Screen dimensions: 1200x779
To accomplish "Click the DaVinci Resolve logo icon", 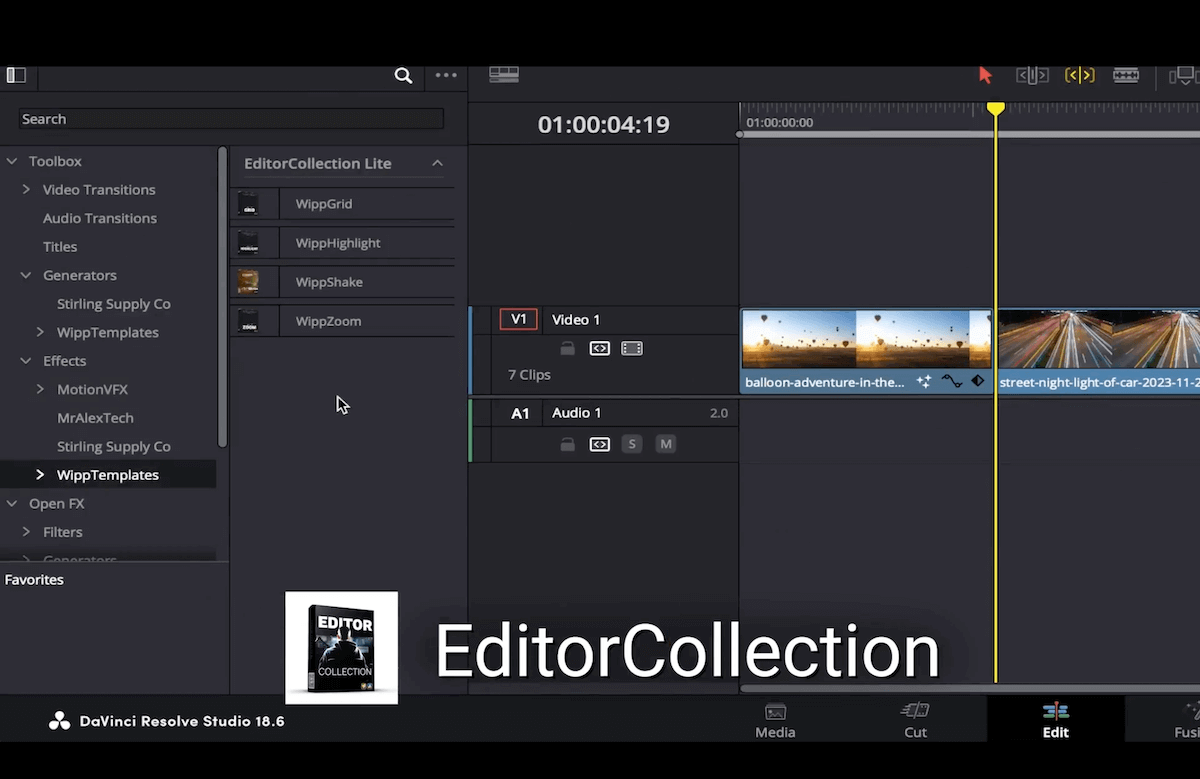I will 59,721.
